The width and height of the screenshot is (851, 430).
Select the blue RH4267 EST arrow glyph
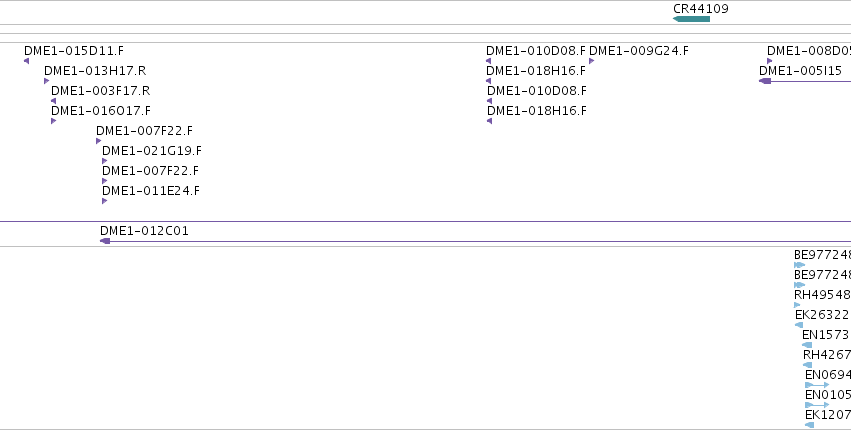pyautogui.click(x=808, y=365)
